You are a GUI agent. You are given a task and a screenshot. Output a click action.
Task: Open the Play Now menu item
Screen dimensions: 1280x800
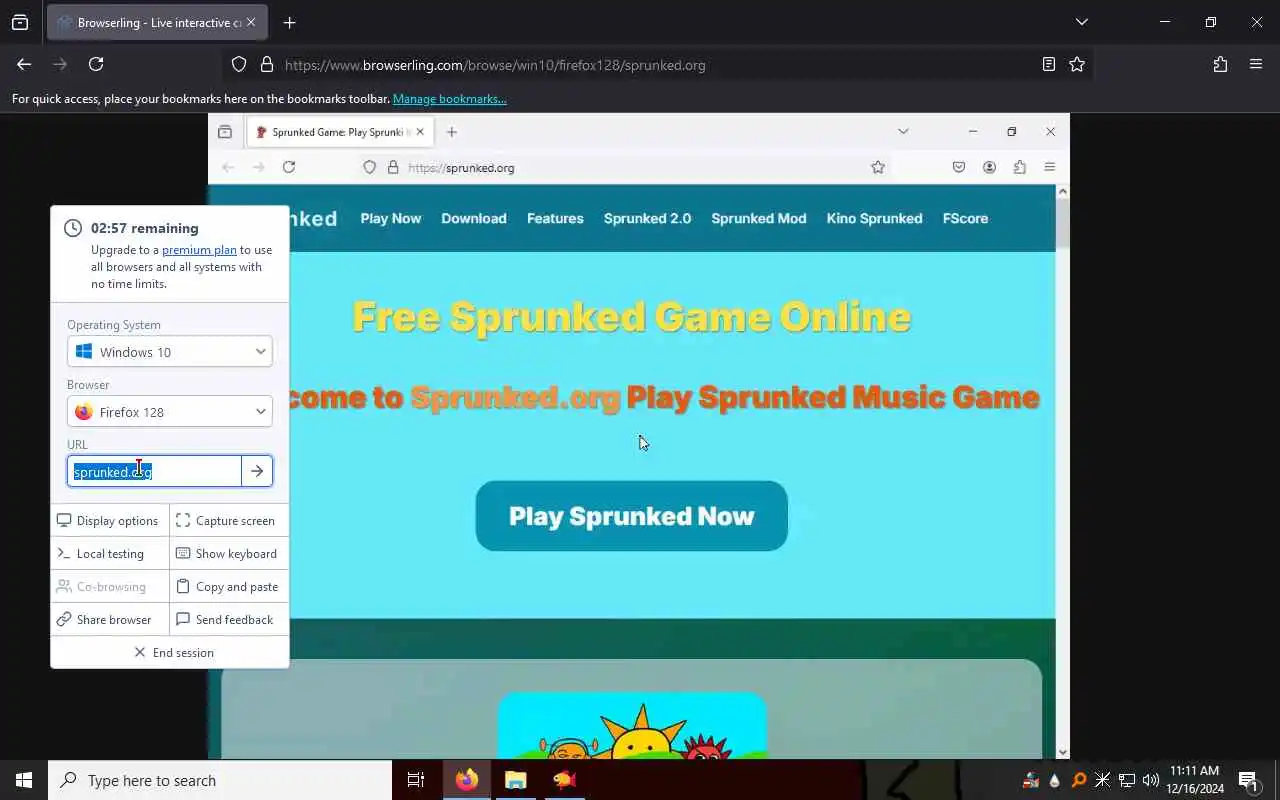click(391, 218)
